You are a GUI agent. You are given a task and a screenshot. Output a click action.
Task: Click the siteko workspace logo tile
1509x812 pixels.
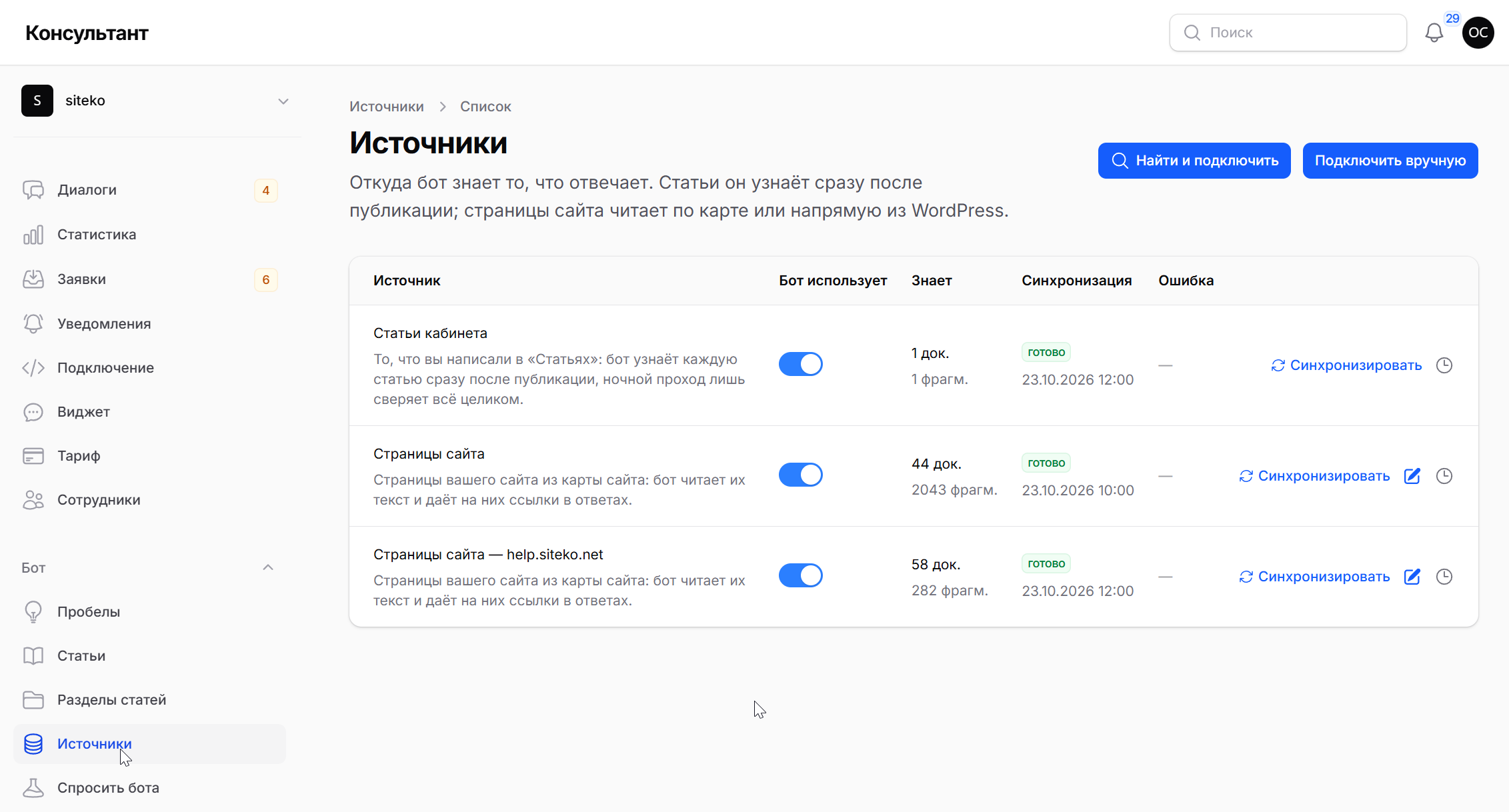click(x=37, y=101)
